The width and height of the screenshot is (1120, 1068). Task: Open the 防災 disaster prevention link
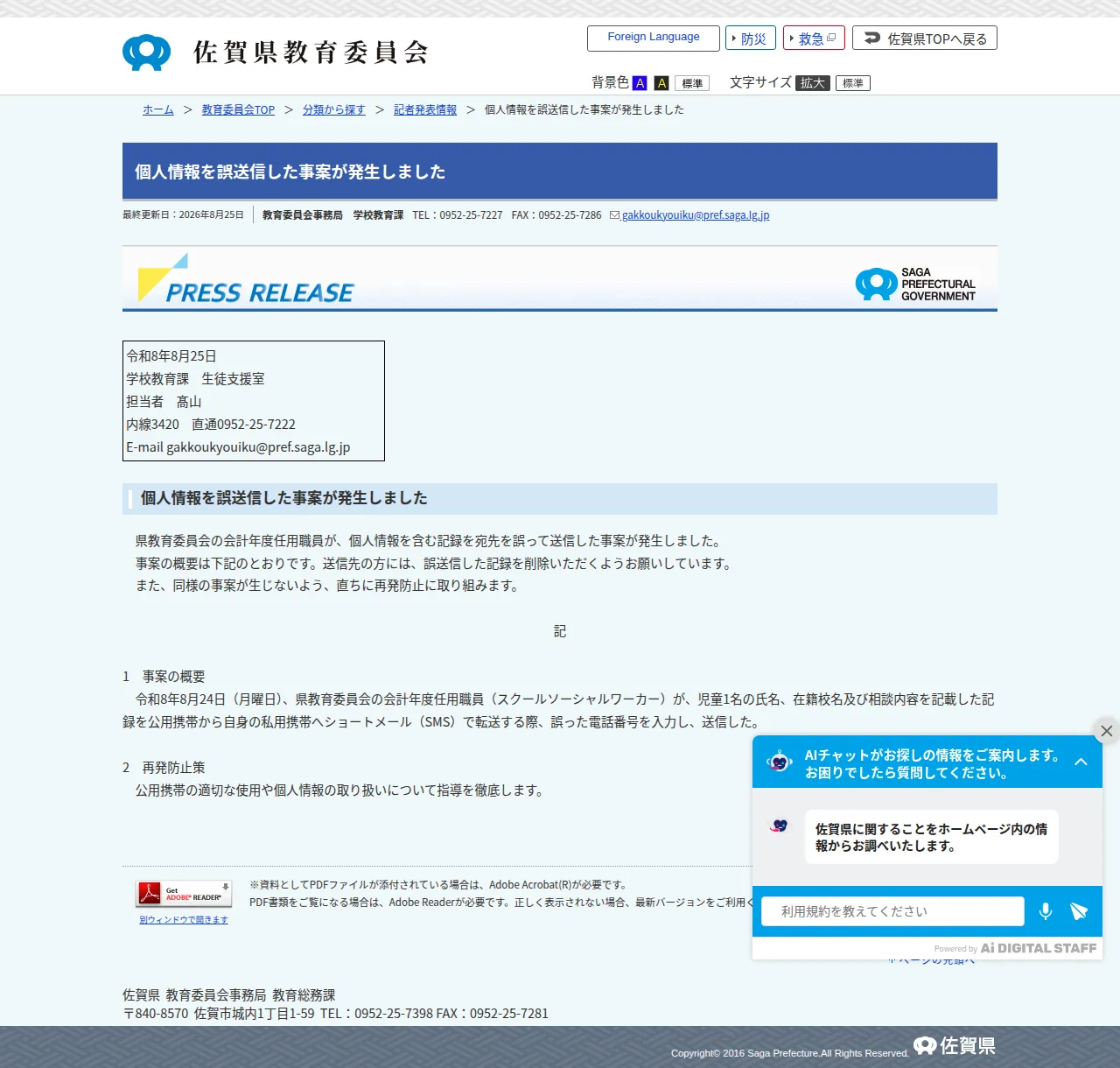[x=751, y=39]
